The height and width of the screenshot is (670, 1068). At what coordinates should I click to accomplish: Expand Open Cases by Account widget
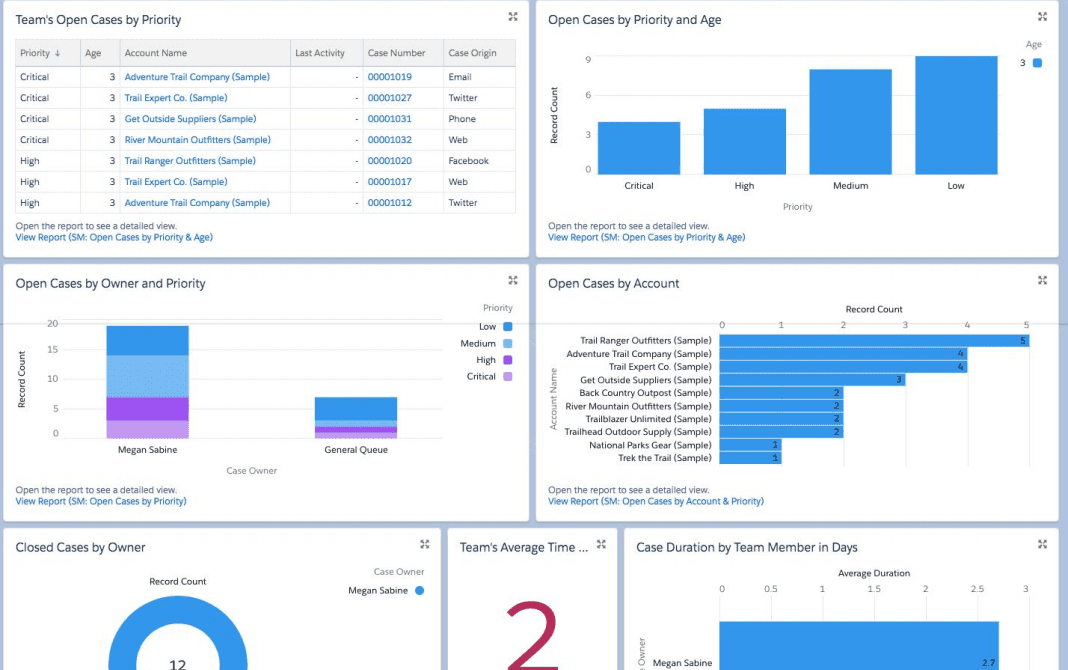1042,281
